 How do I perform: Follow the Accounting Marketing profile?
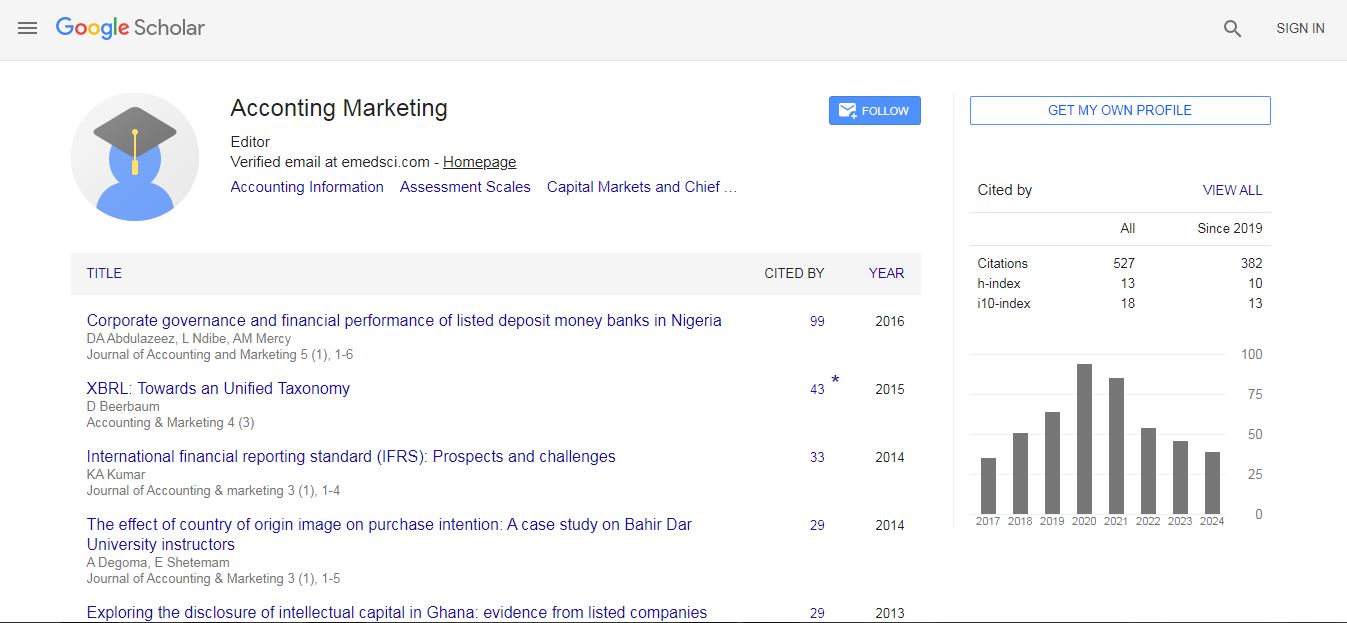pyautogui.click(x=874, y=111)
